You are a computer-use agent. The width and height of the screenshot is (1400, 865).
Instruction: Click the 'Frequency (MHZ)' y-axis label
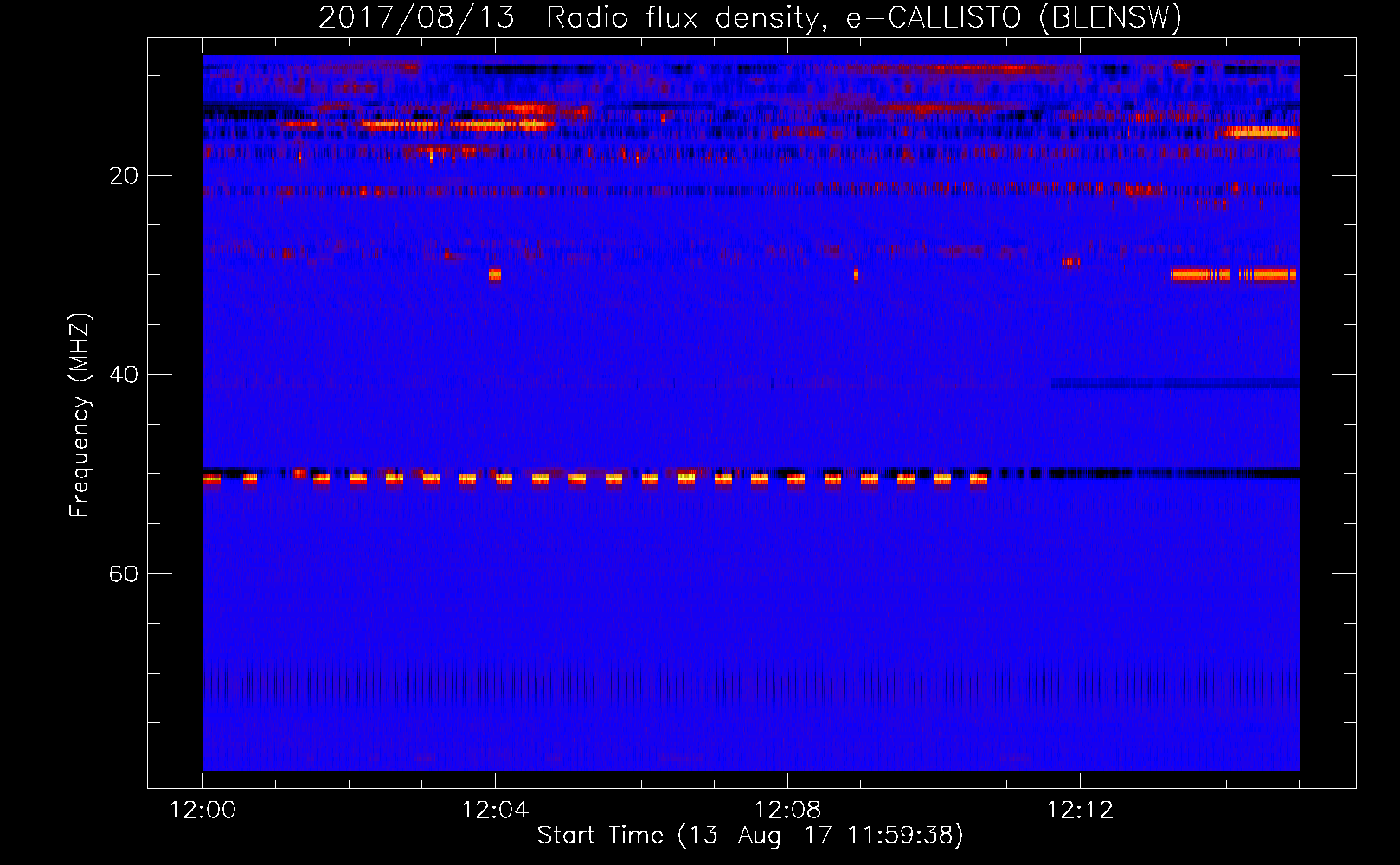[80, 415]
